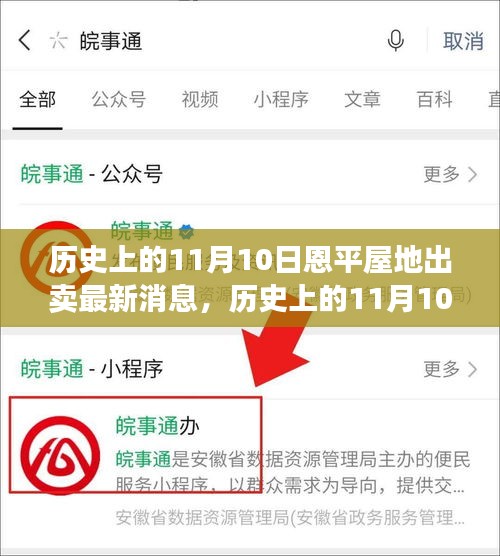Image resolution: width=500 pixels, height=556 pixels.
Task: Open the 百科 tab
Action: pos(435,99)
